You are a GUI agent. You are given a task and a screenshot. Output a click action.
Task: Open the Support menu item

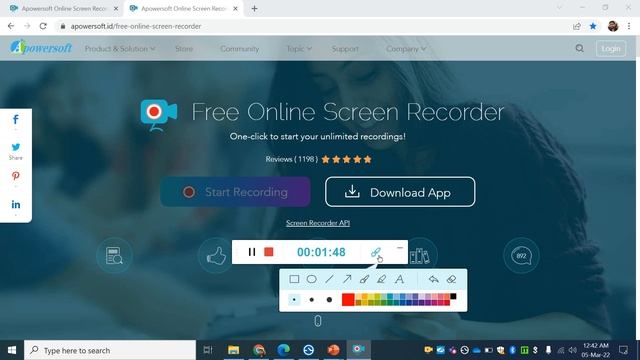(x=345, y=49)
